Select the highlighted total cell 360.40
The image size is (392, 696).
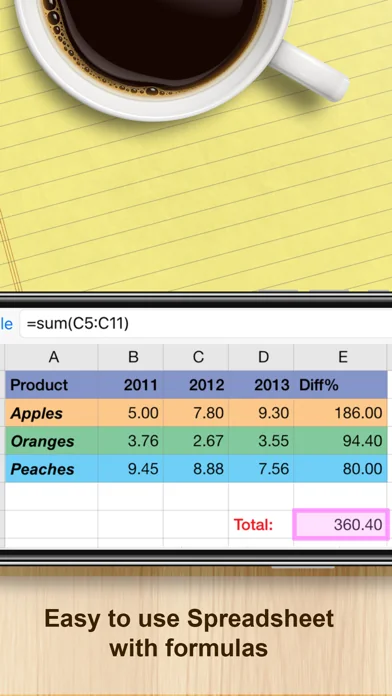341,525
